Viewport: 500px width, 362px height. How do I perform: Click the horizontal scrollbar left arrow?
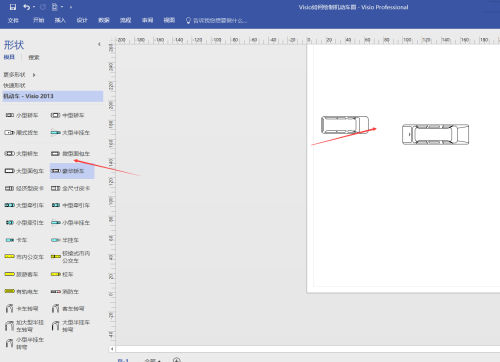pyautogui.click(x=112, y=349)
